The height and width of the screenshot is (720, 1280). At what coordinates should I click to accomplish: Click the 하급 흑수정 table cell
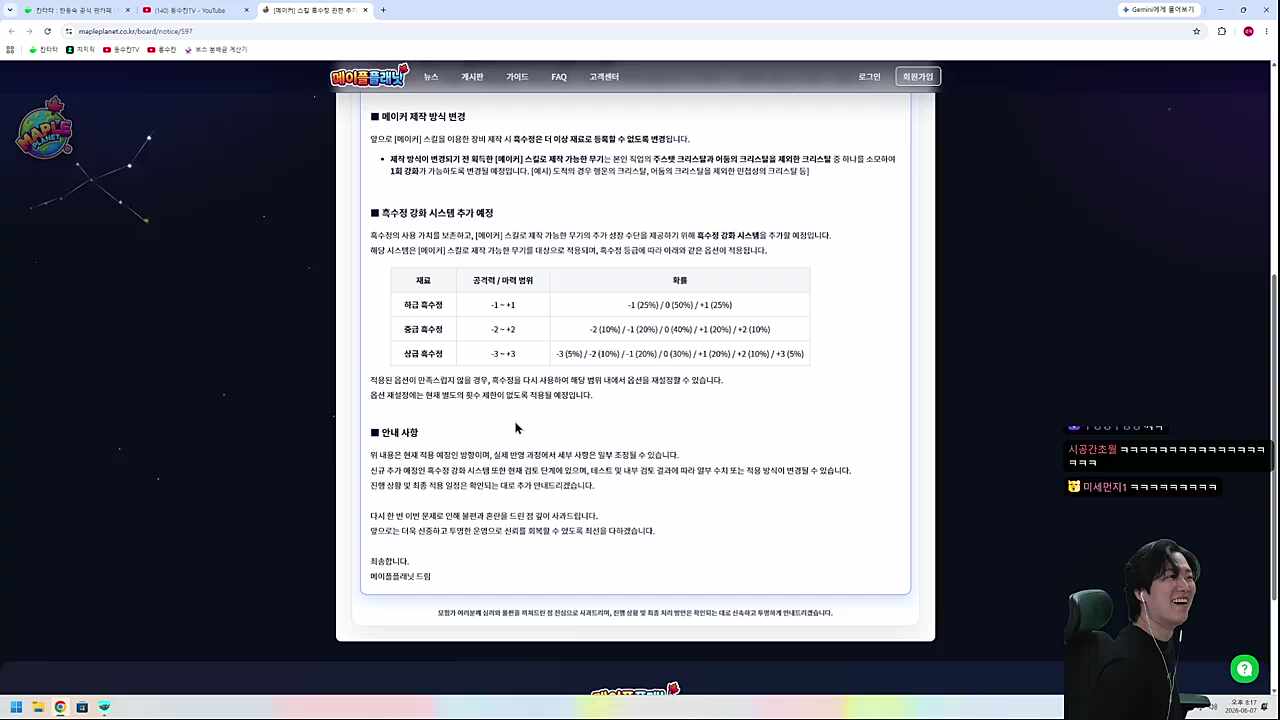(x=423, y=305)
